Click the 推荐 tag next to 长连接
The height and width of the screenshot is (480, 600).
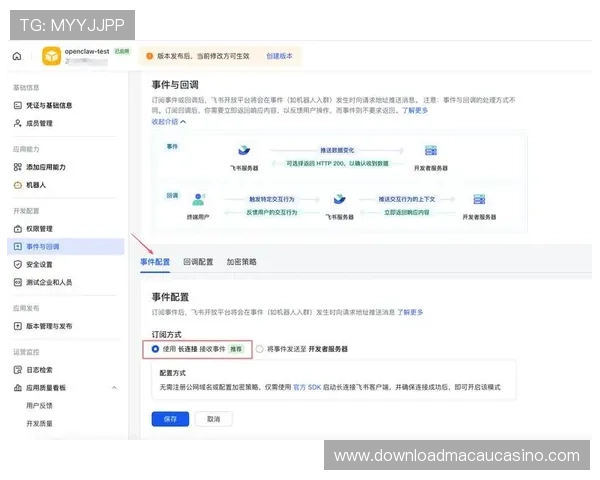(236, 349)
